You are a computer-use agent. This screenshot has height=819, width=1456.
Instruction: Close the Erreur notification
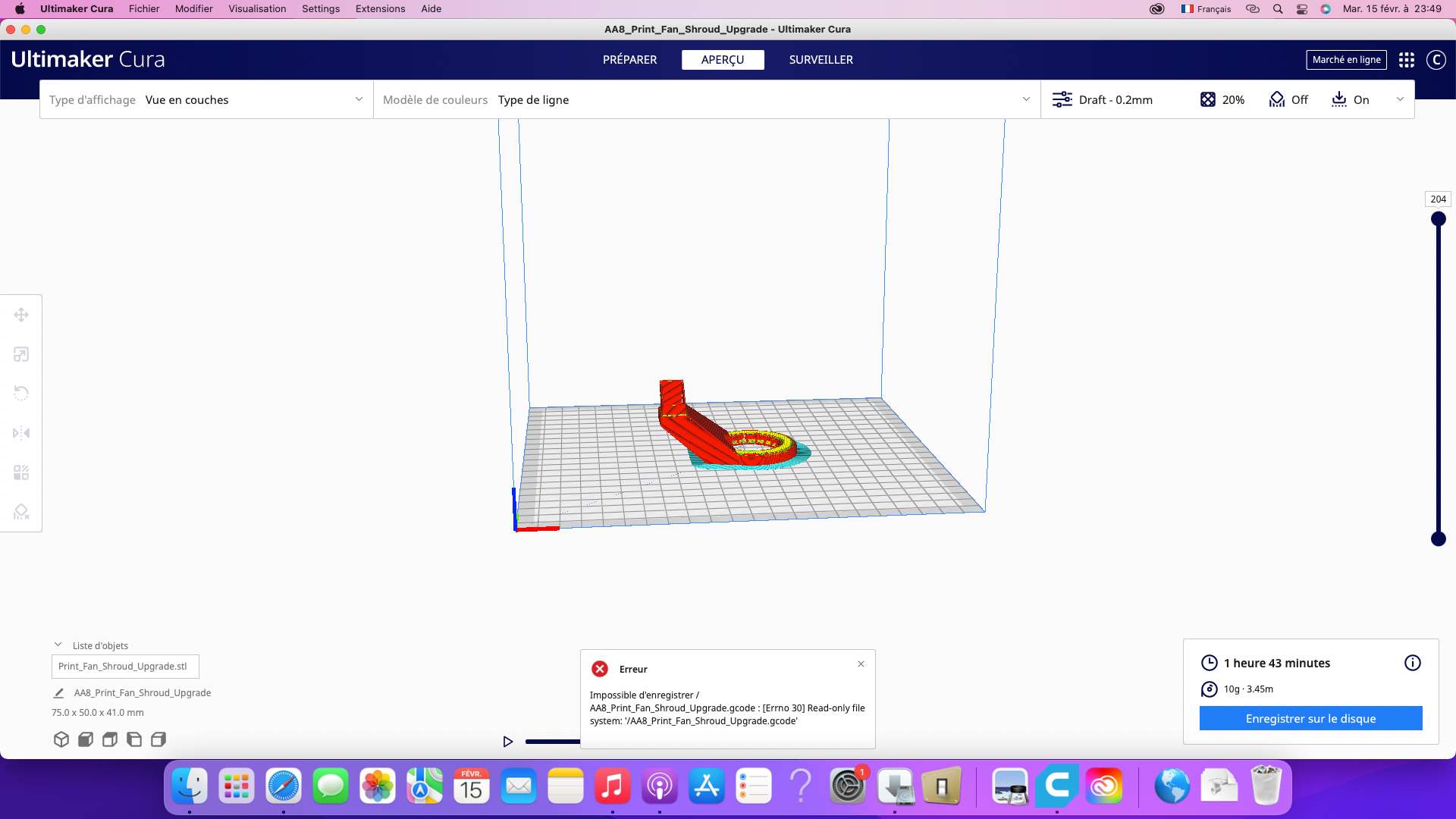coord(861,664)
